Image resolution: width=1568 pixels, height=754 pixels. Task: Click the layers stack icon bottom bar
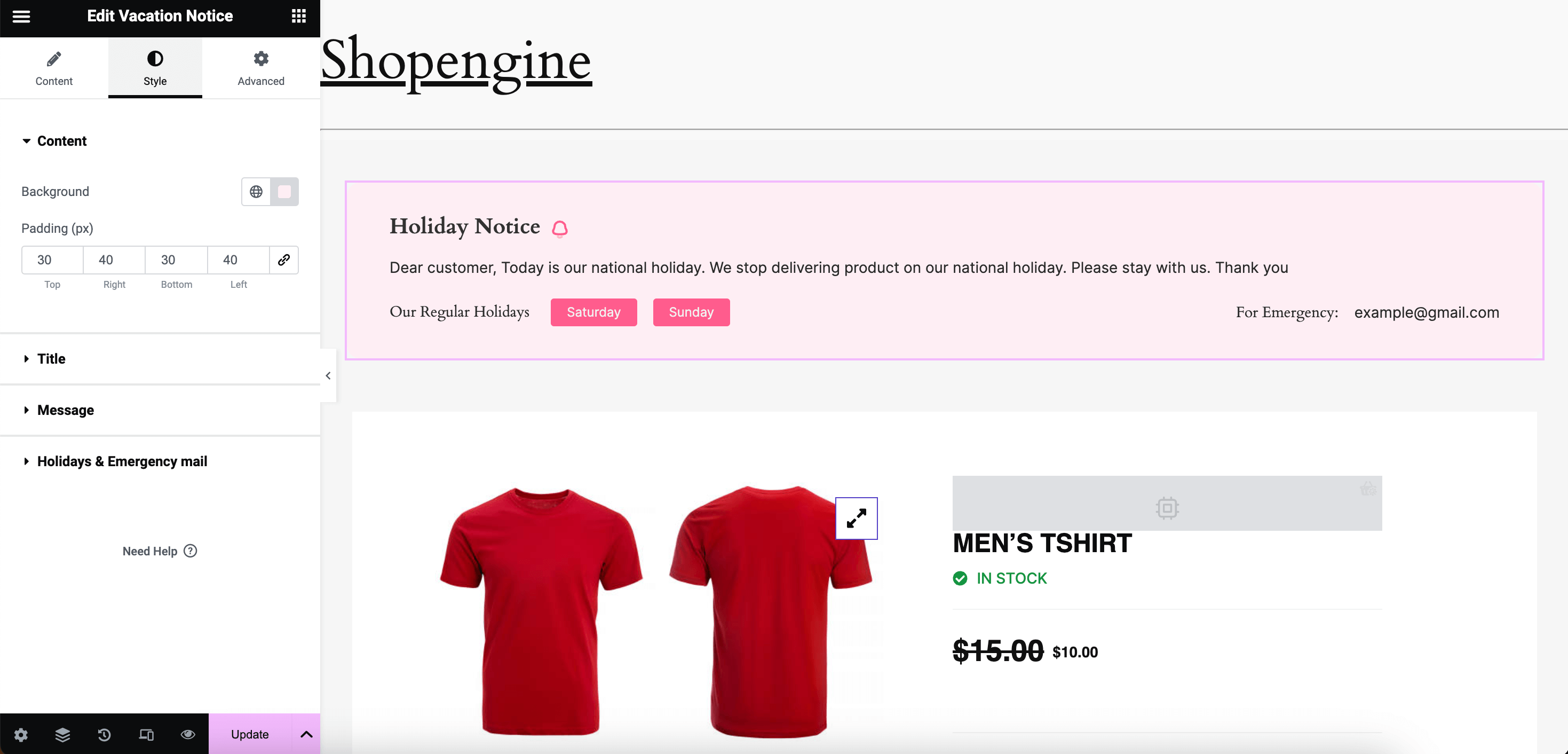click(x=62, y=734)
